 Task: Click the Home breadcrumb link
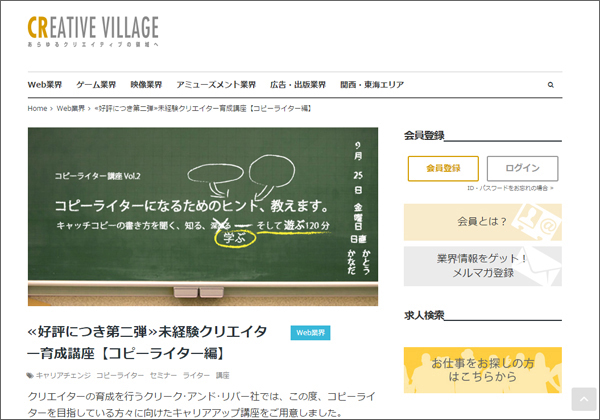[x=37, y=108]
